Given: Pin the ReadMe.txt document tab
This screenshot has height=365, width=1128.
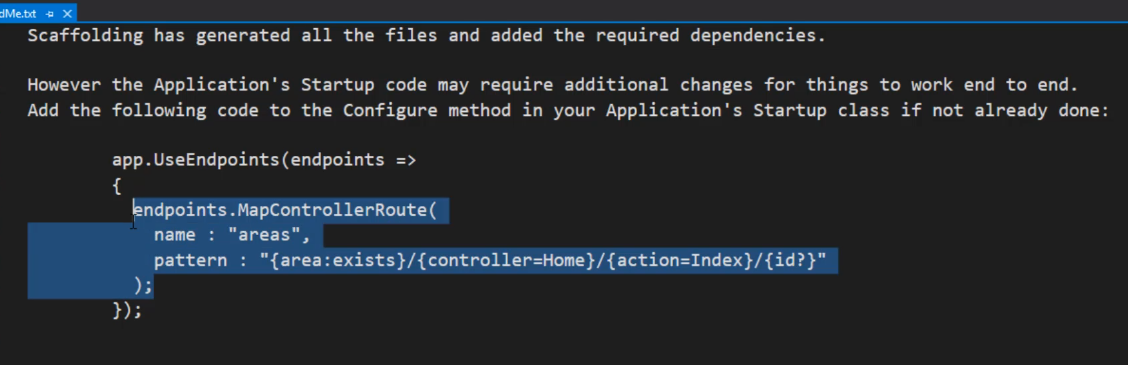Looking at the screenshot, I should [50, 14].
